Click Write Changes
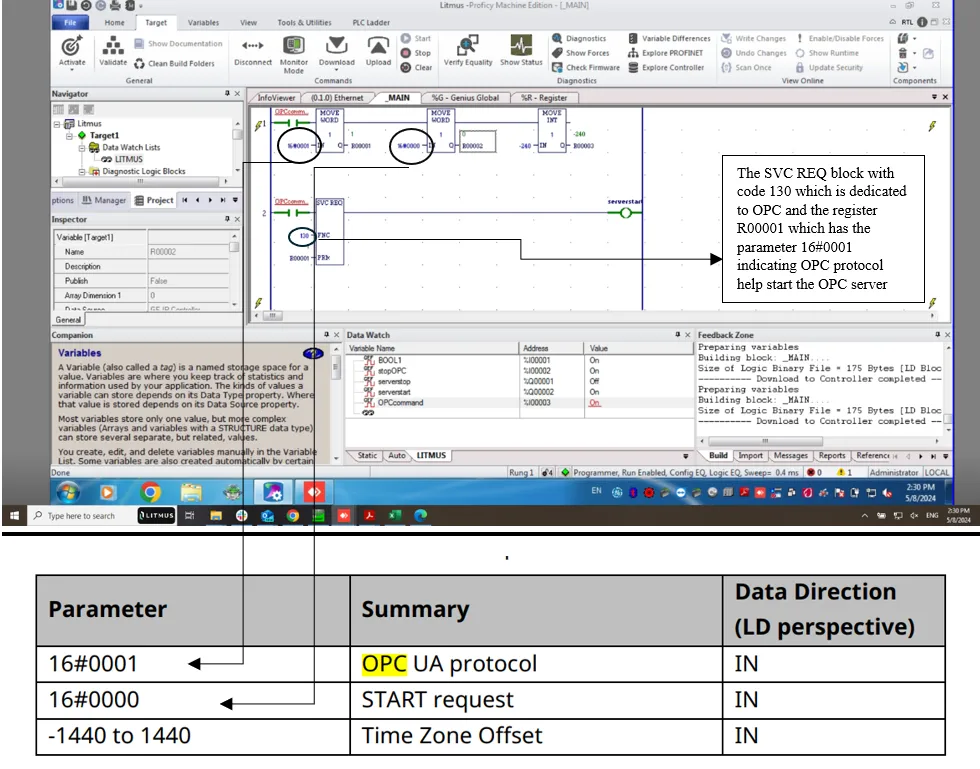The height and width of the screenshot is (769, 980). (x=754, y=38)
